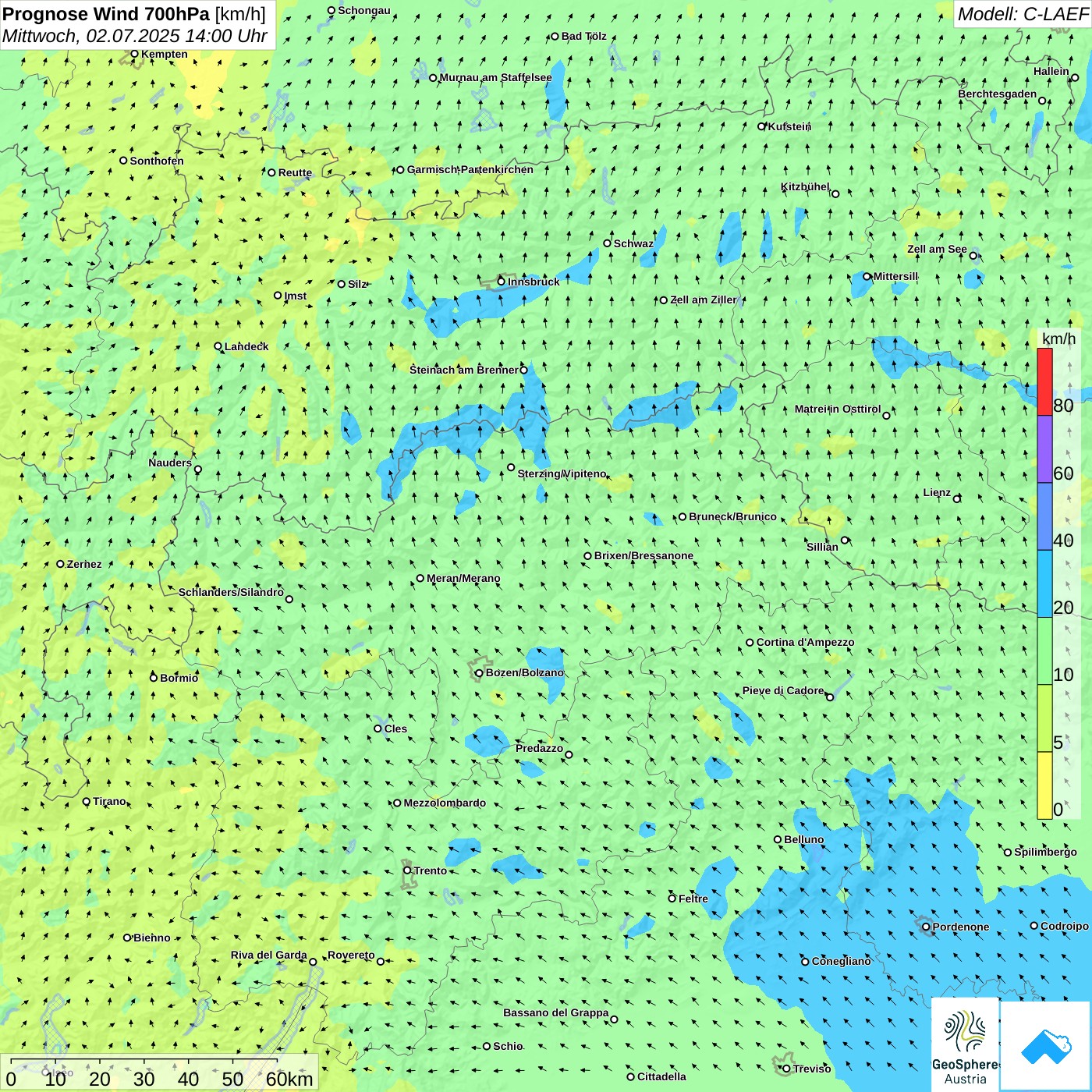The width and height of the screenshot is (1092, 1092).
Task: Click the Schongau location marker circle
Action: [x=331, y=10]
